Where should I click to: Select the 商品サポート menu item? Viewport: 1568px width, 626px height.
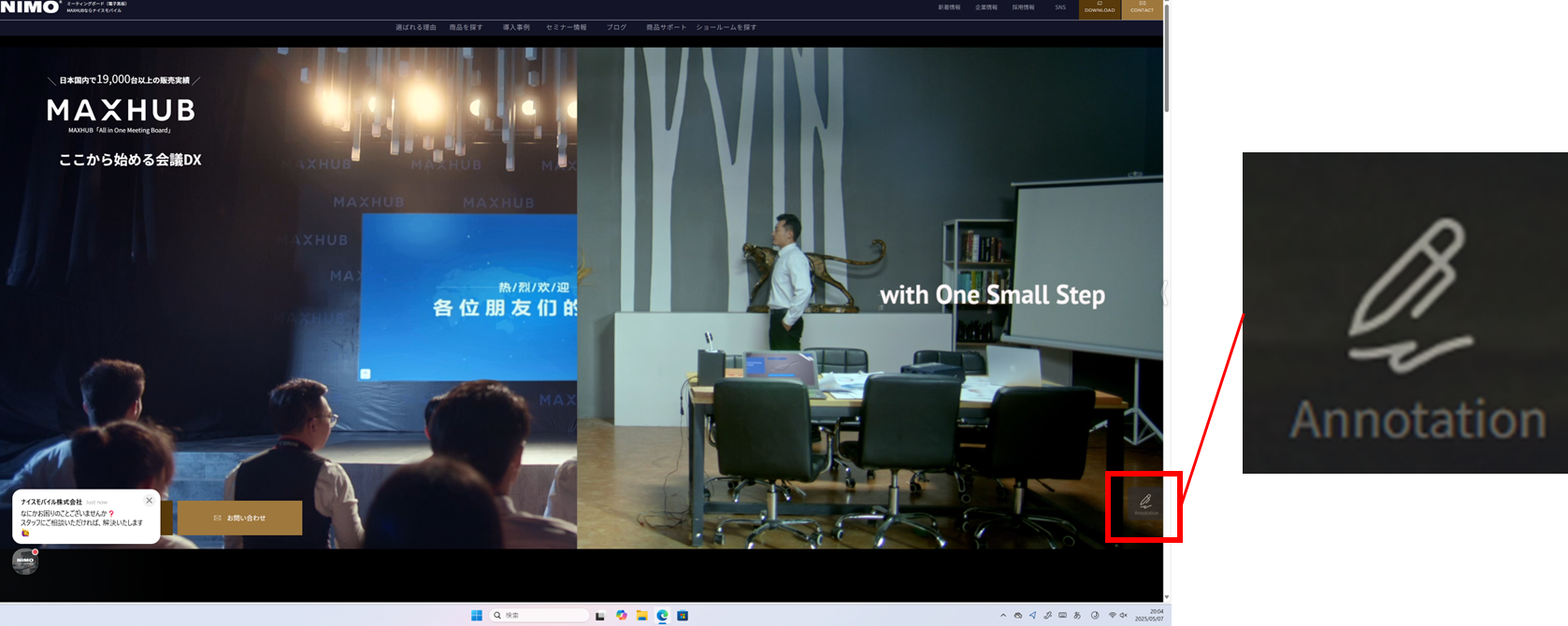(x=666, y=27)
